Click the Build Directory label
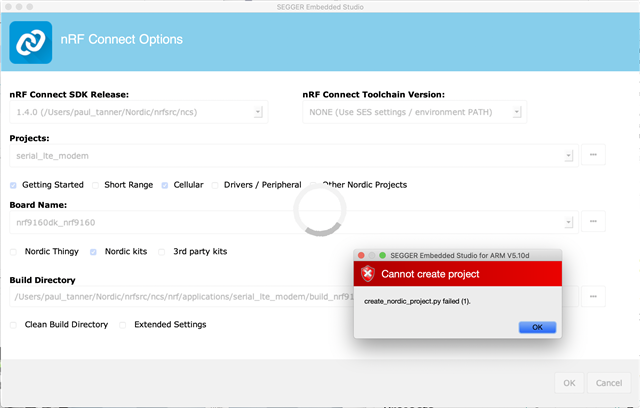The height and width of the screenshot is (408, 640). 42,280
